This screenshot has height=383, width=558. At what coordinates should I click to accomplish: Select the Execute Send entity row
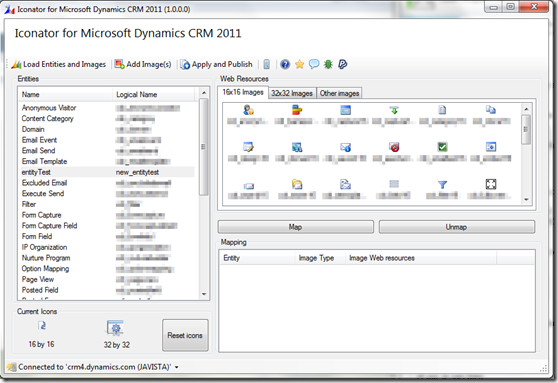click(x=107, y=194)
